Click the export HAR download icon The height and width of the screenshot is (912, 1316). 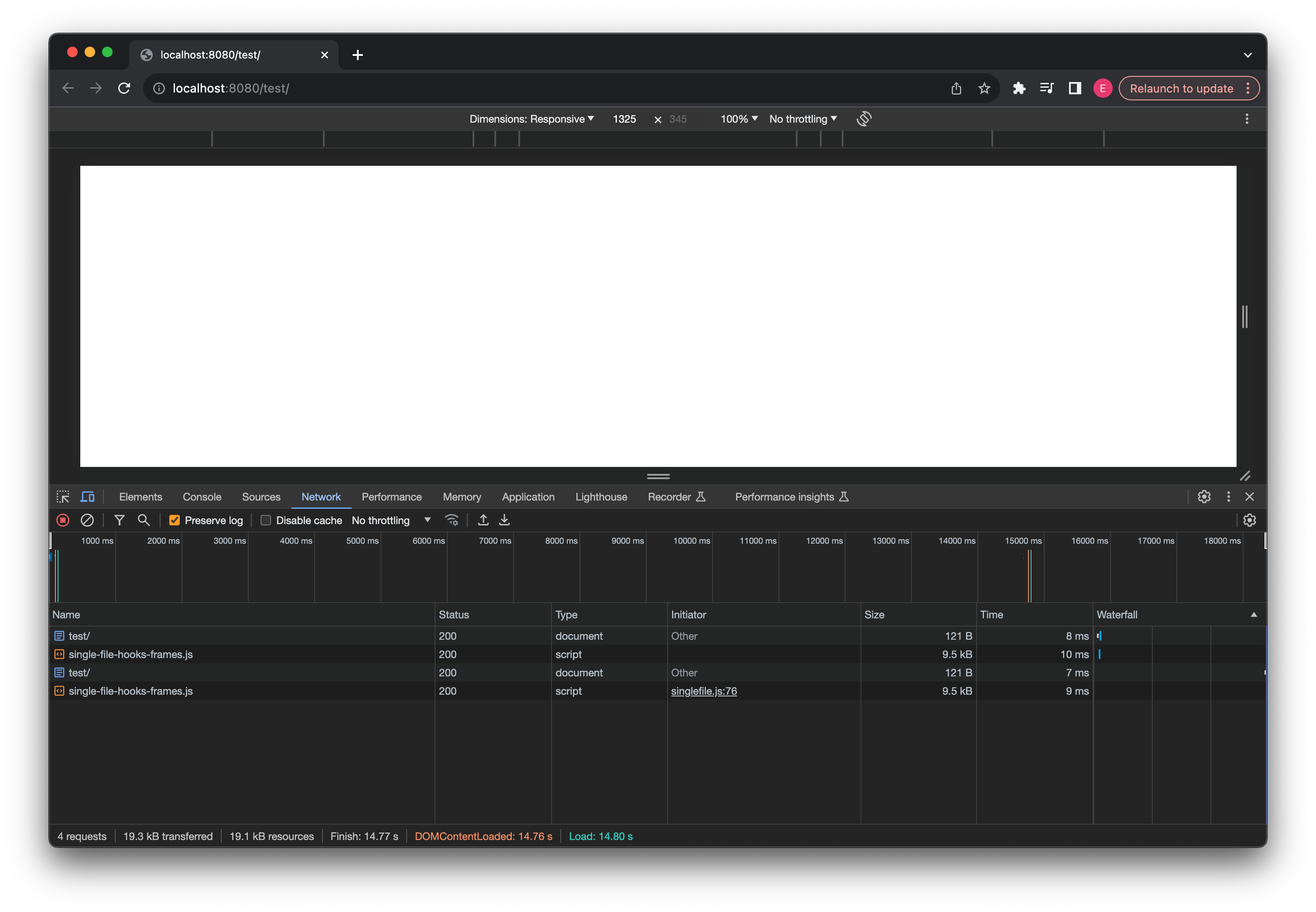pyautogui.click(x=504, y=520)
